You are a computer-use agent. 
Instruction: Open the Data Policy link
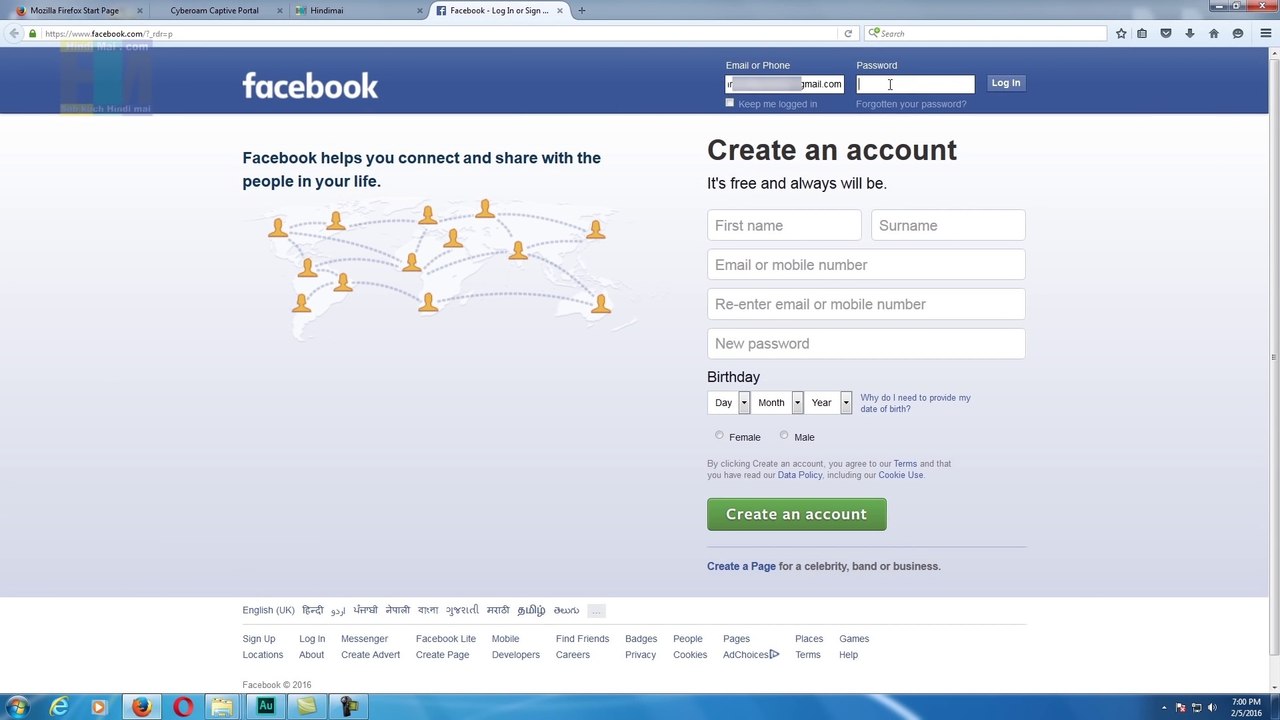800,475
